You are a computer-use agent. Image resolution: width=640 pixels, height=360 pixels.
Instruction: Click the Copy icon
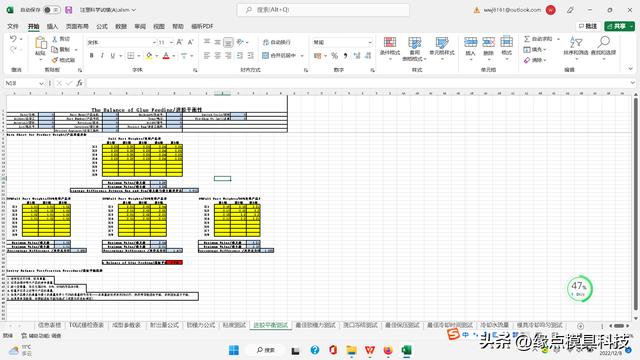(55, 49)
